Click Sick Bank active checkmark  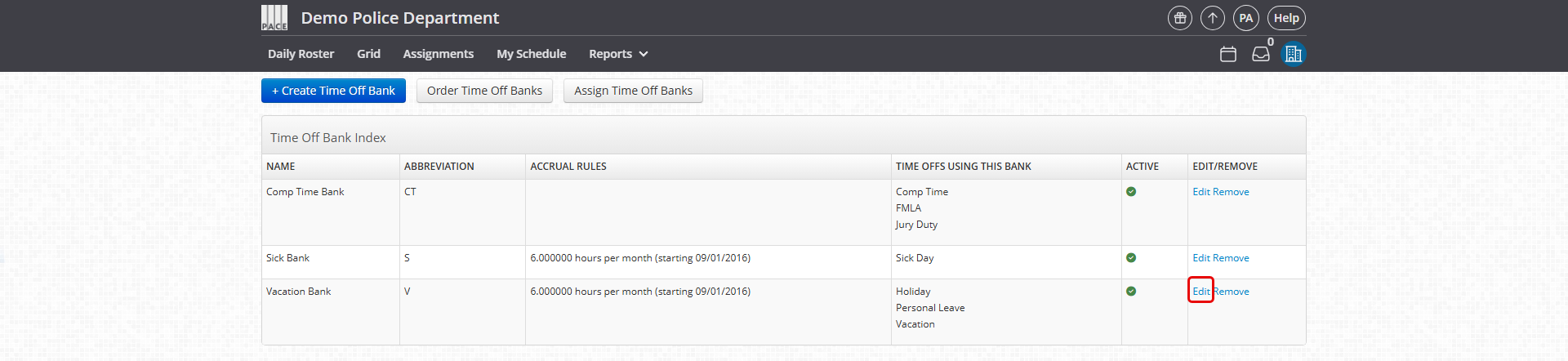pos(1131,258)
